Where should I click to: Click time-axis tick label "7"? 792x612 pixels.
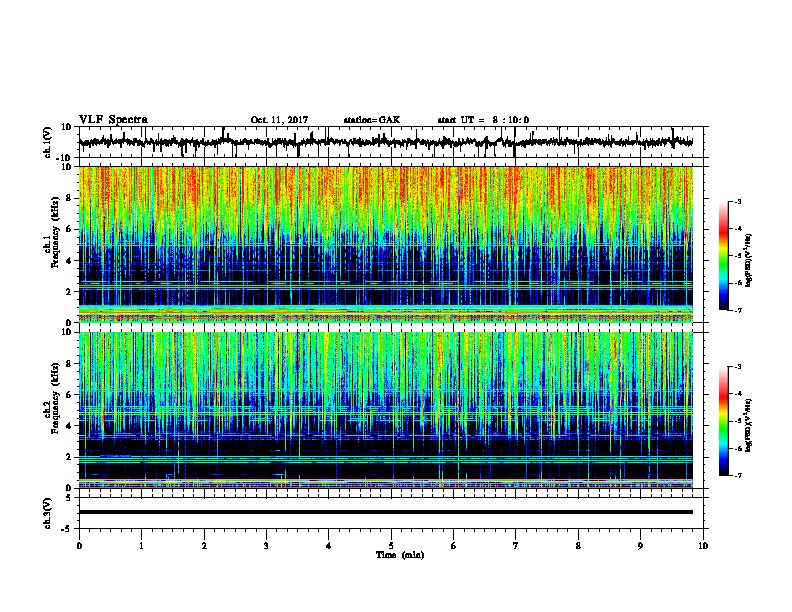pyautogui.click(x=516, y=546)
